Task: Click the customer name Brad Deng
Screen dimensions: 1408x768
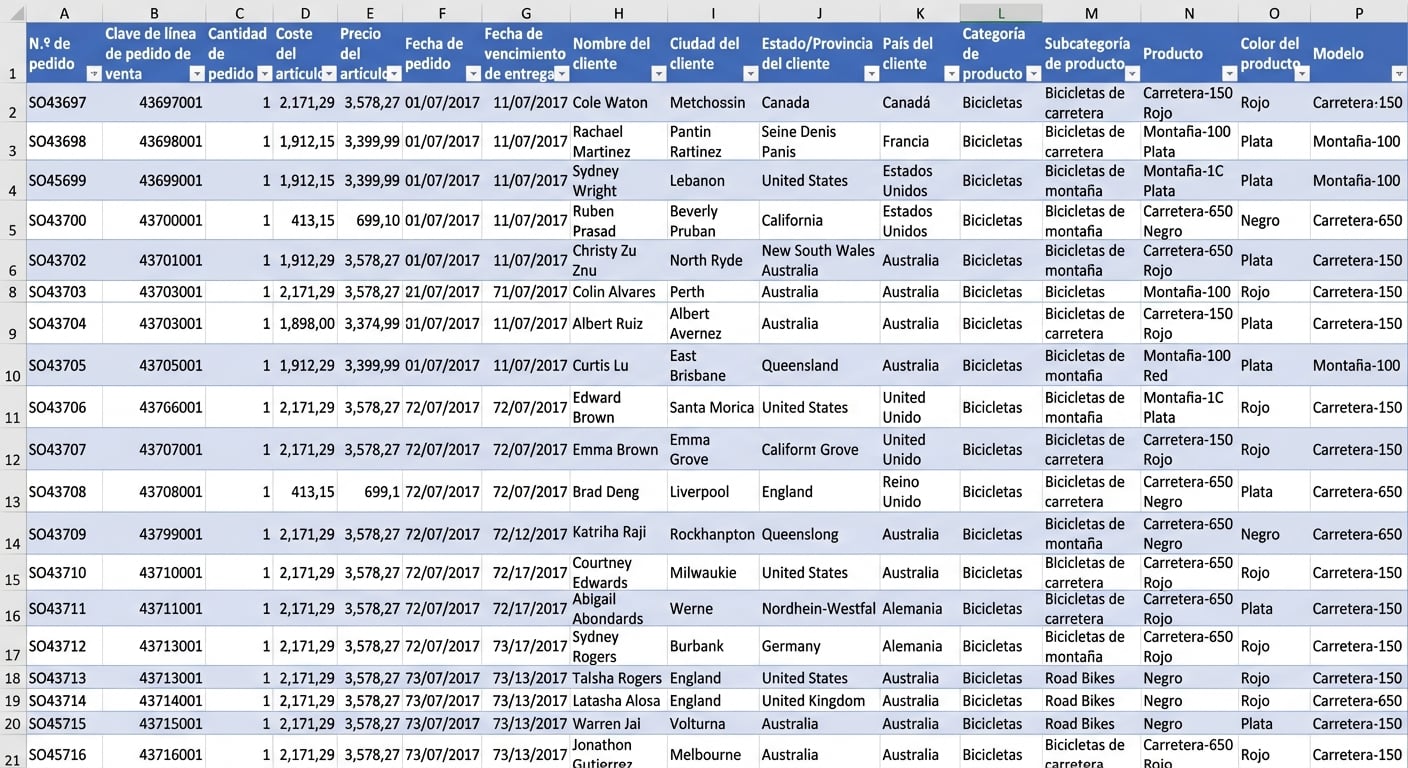Action: (x=618, y=491)
